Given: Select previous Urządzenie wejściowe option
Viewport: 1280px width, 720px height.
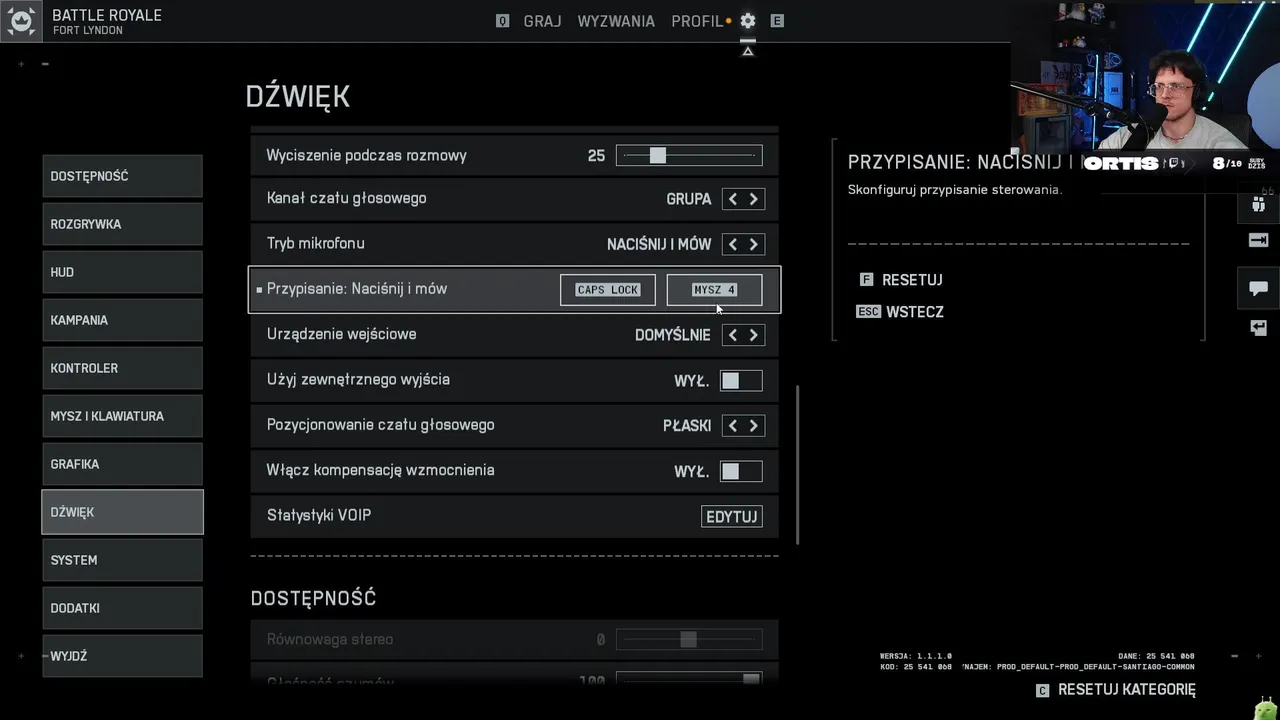Looking at the screenshot, I should 733,335.
